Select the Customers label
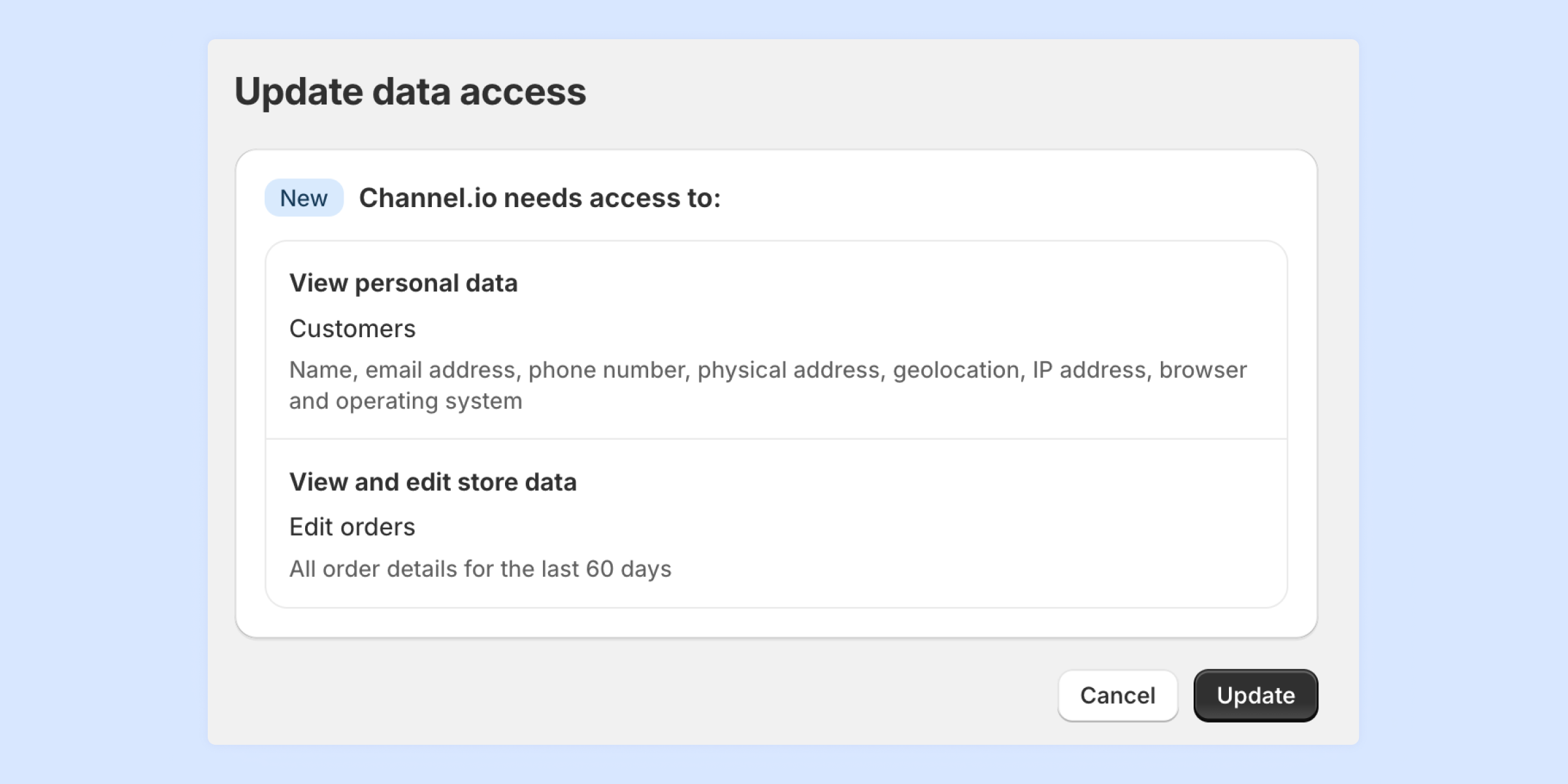 click(352, 329)
